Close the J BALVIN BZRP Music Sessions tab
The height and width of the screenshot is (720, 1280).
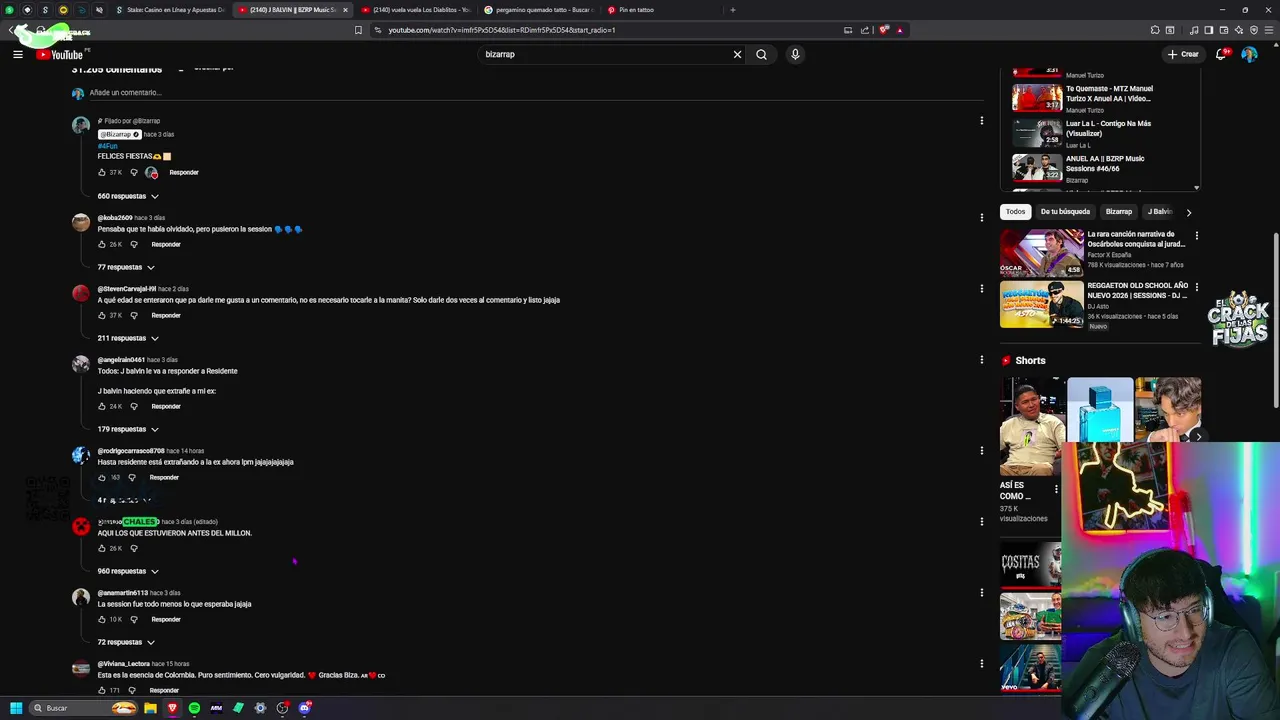345,10
